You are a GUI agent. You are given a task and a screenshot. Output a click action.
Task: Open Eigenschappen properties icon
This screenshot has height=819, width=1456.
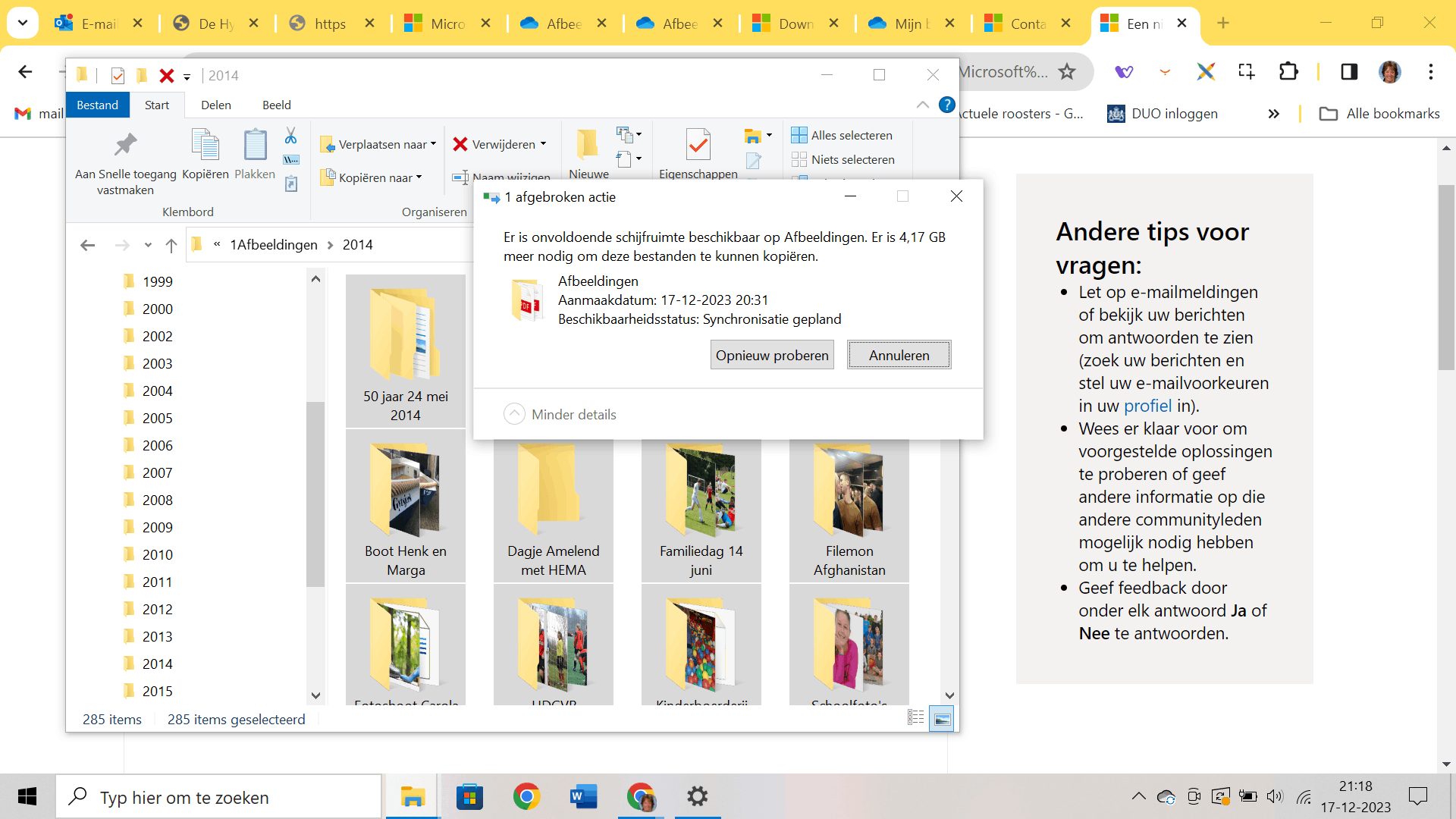(698, 146)
